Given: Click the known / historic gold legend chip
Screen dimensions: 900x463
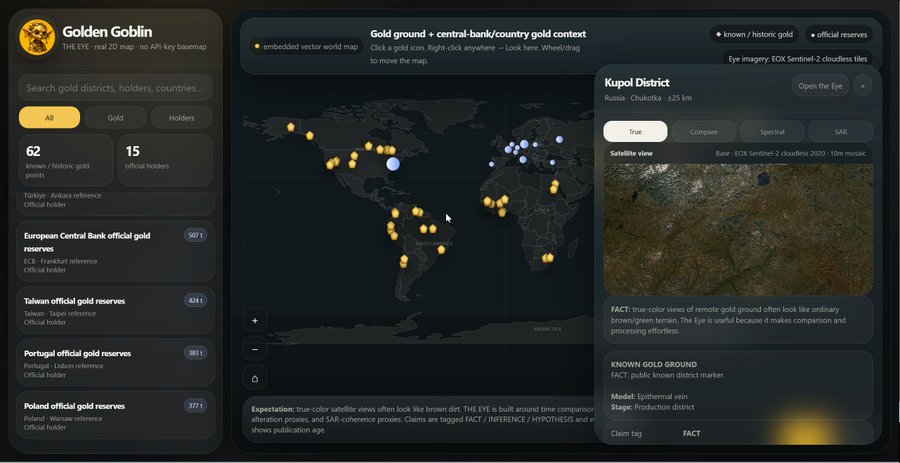Looking at the screenshot, I should (x=754, y=34).
